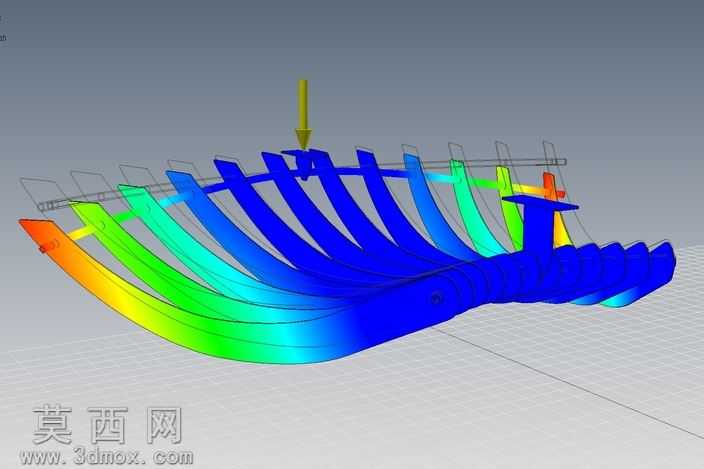Select the small red rib tip at the rod's right end
Screen dimensions: 704x469
[x=551, y=186]
